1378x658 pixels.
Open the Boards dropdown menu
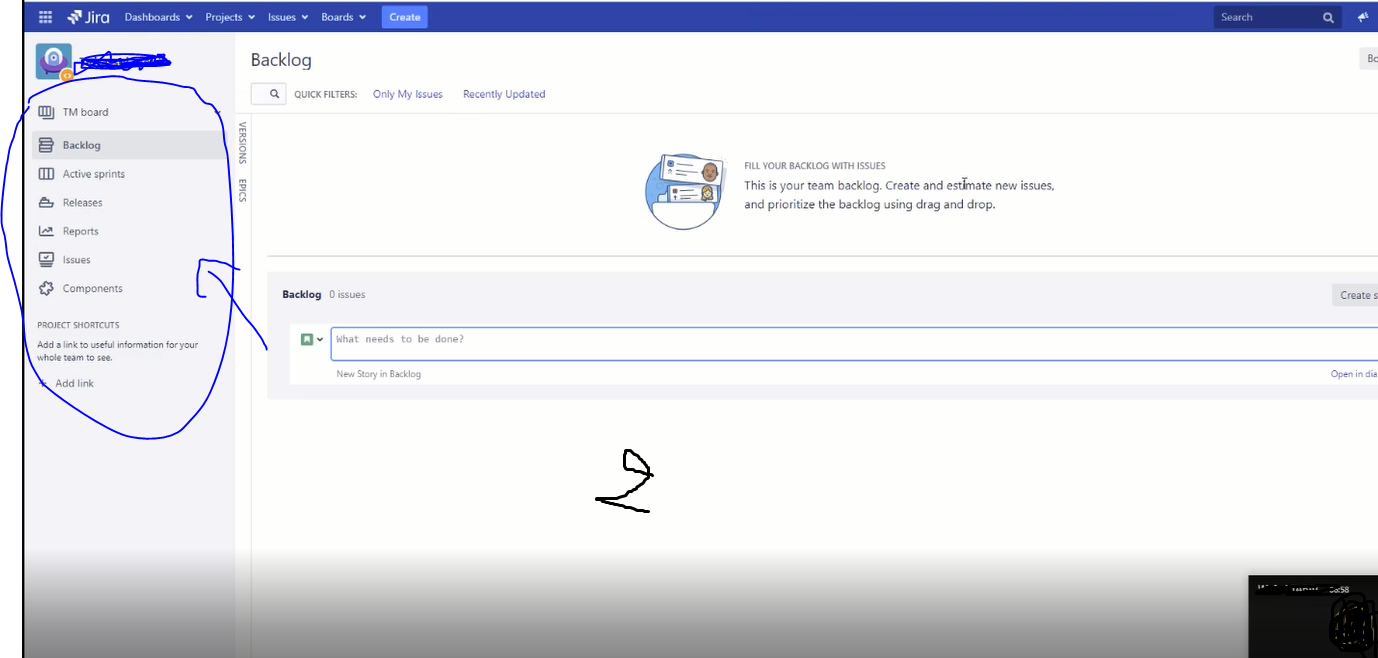[344, 17]
